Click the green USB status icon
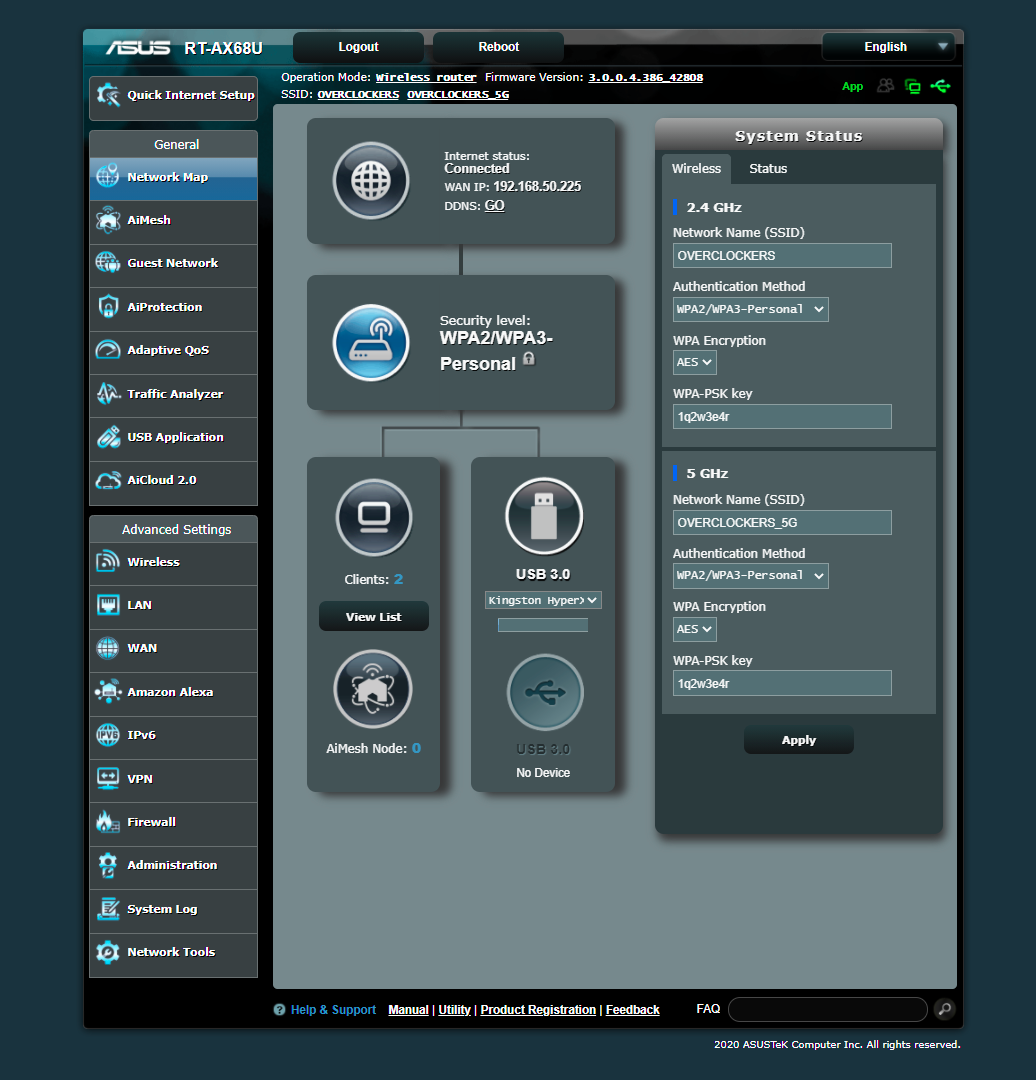Screen dimensions: 1036x1080 [x=940, y=87]
